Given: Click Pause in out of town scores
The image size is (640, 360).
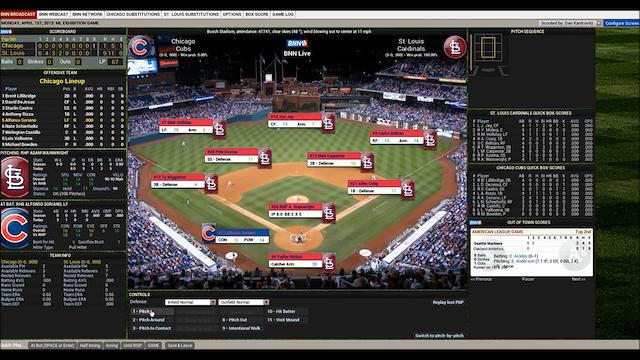Looking at the screenshot, I should (528, 280).
